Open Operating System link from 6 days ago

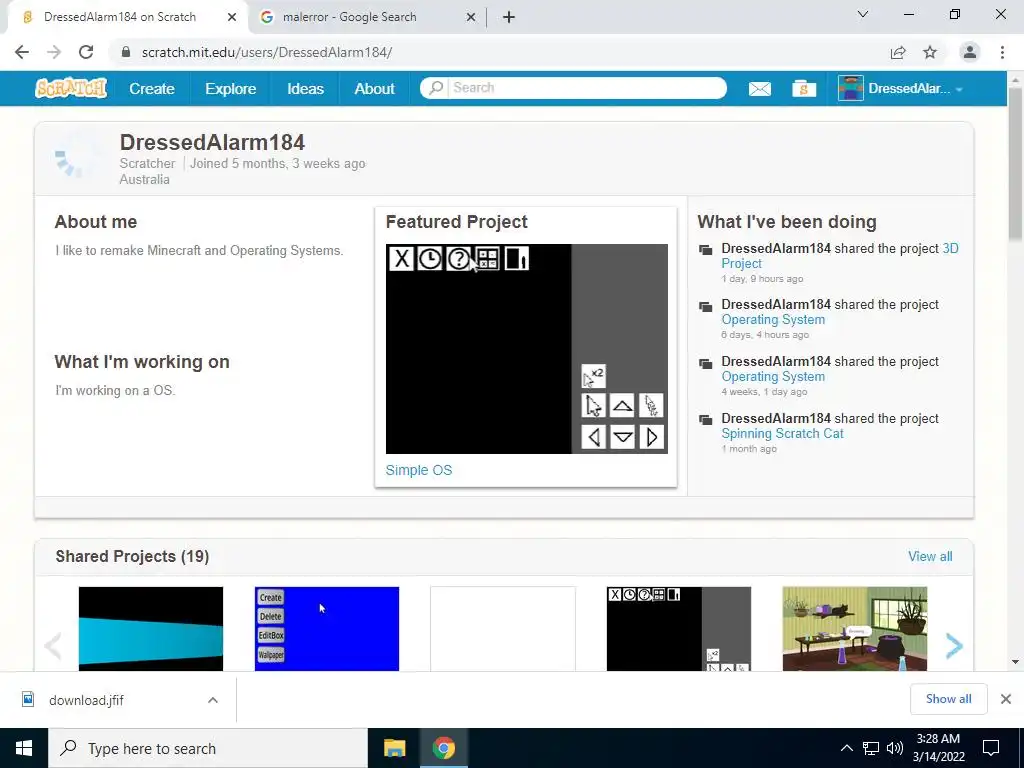click(773, 319)
